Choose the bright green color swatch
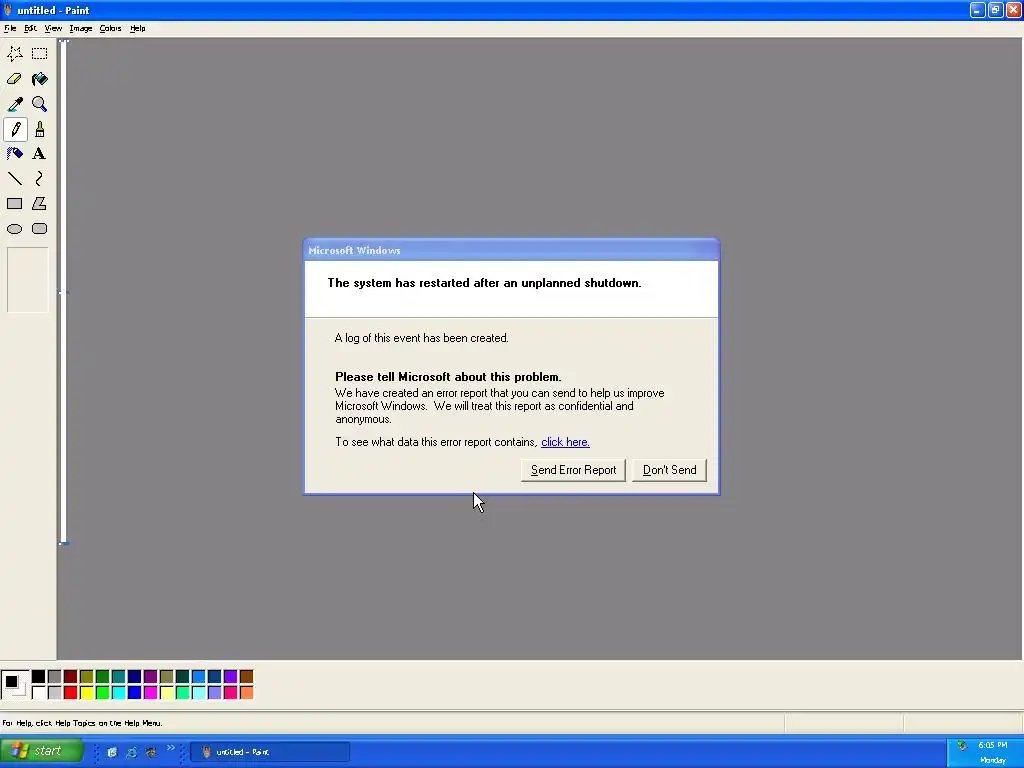The height and width of the screenshot is (768, 1024). click(103, 692)
